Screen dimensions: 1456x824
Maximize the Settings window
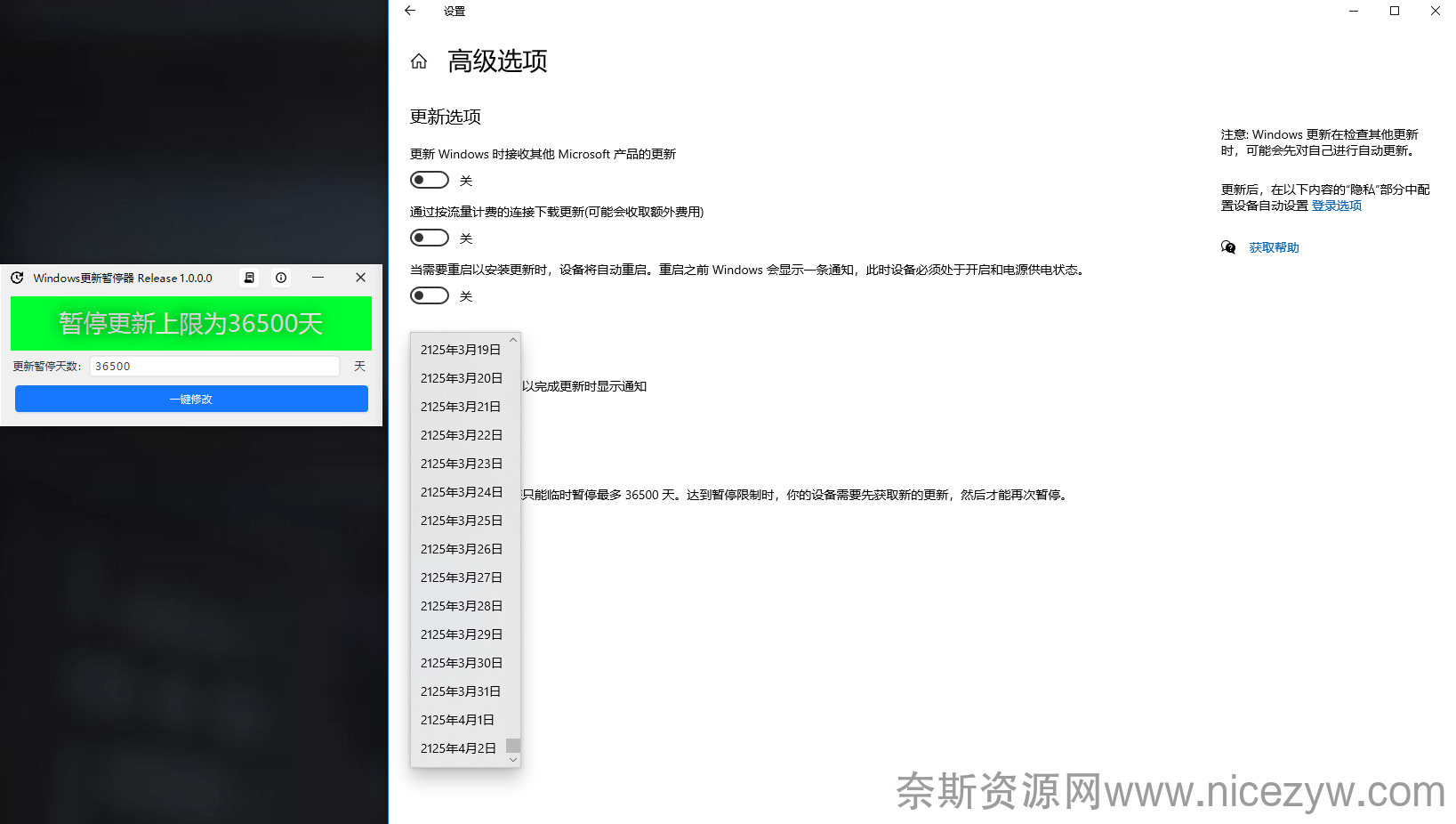1395,11
